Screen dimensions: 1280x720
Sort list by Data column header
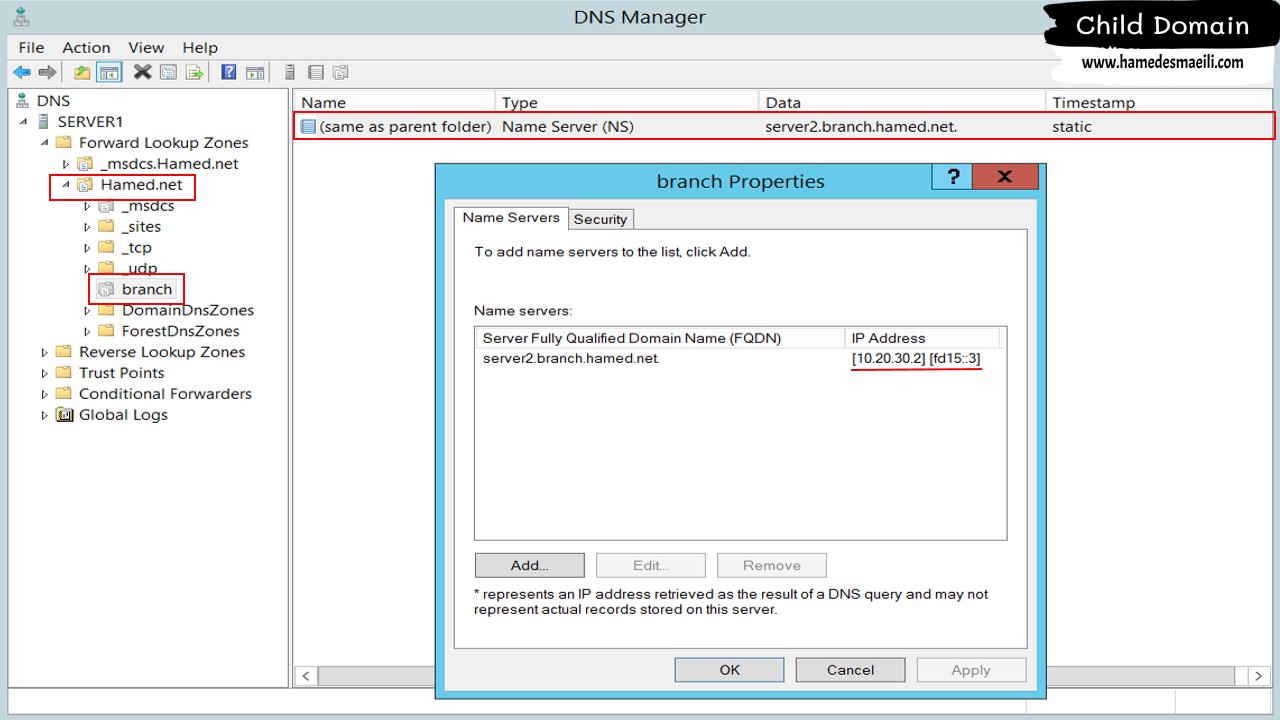point(902,102)
